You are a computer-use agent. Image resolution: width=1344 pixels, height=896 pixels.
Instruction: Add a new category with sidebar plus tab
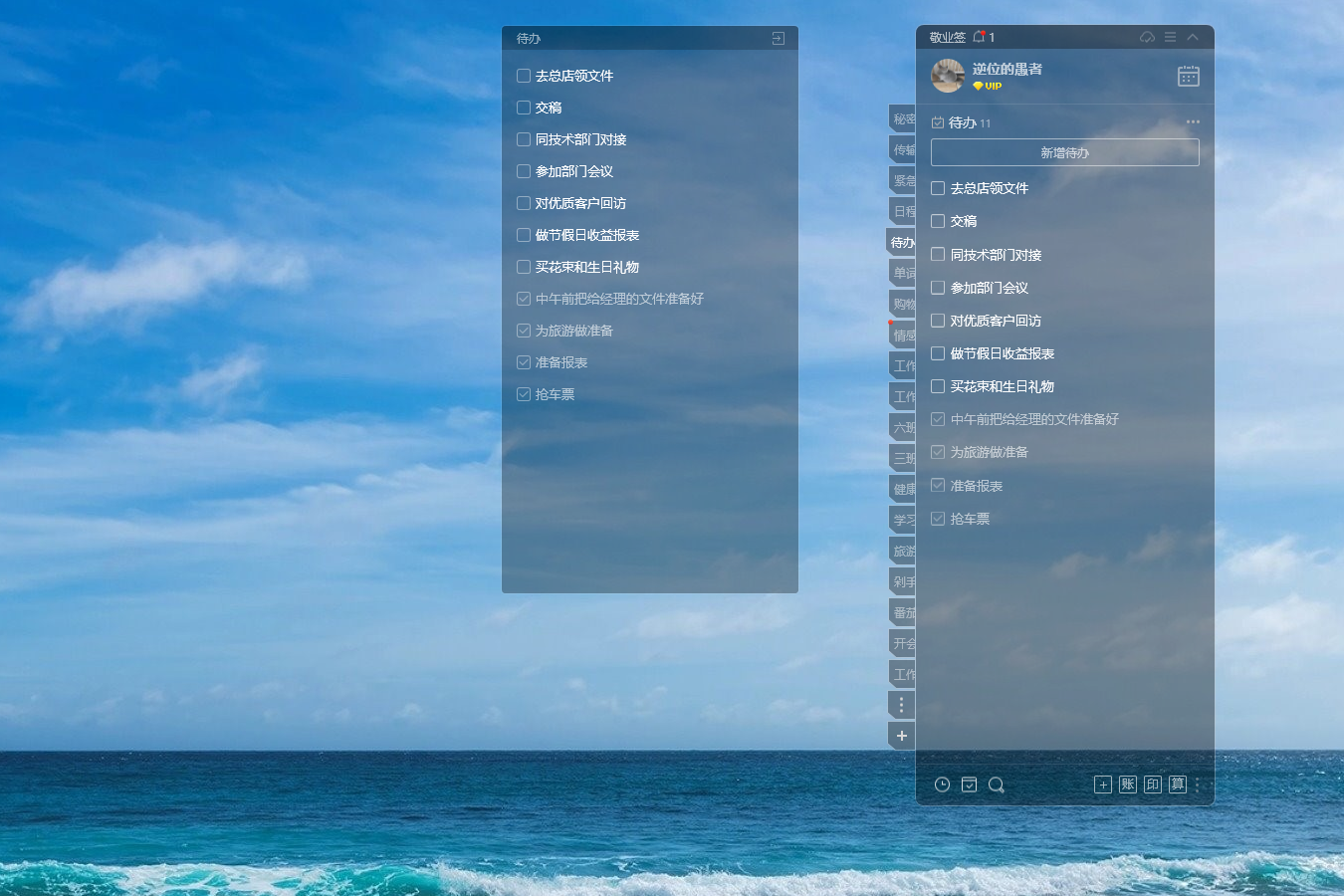(x=901, y=736)
